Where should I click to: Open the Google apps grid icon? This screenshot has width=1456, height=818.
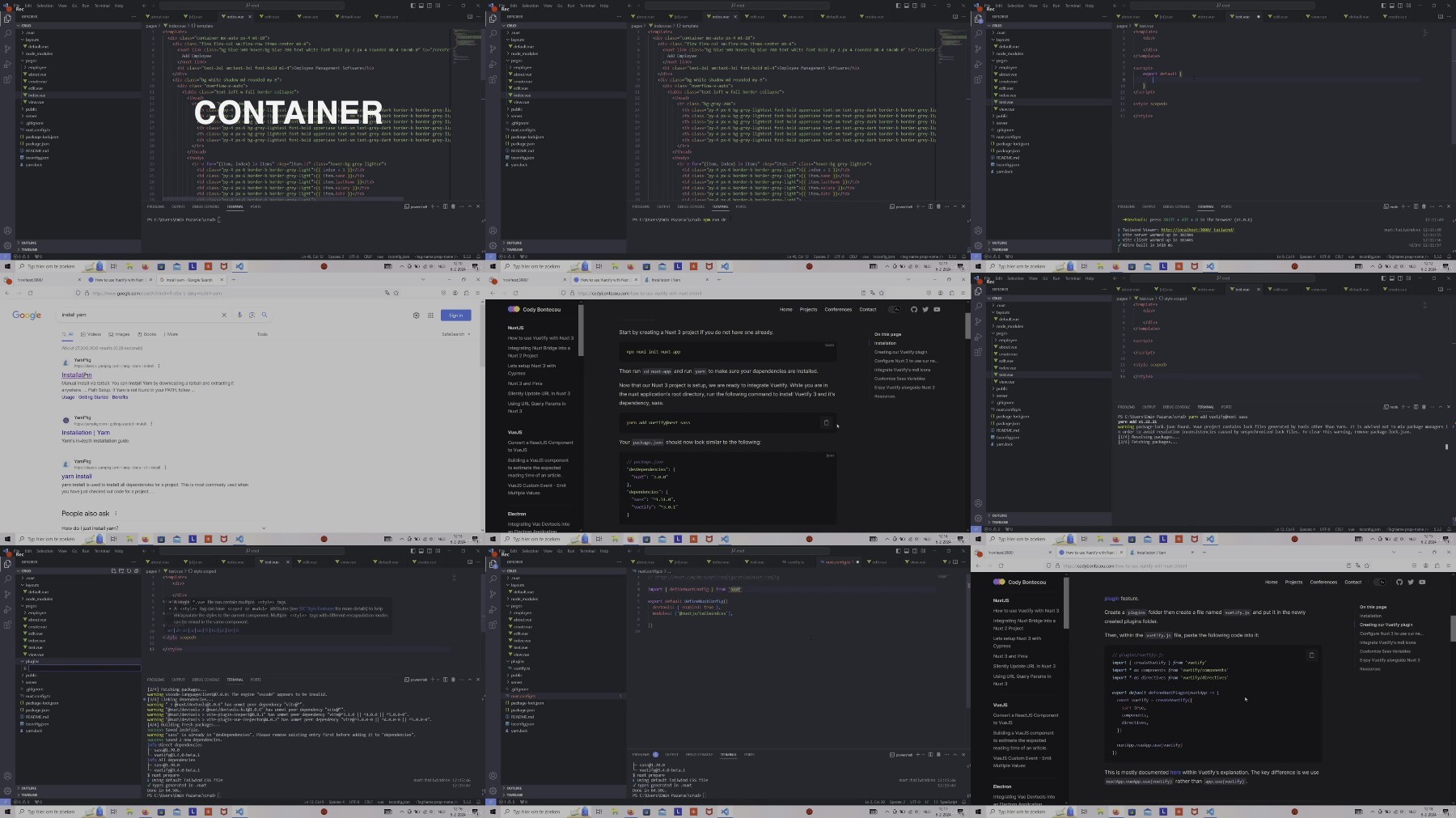[430, 316]
